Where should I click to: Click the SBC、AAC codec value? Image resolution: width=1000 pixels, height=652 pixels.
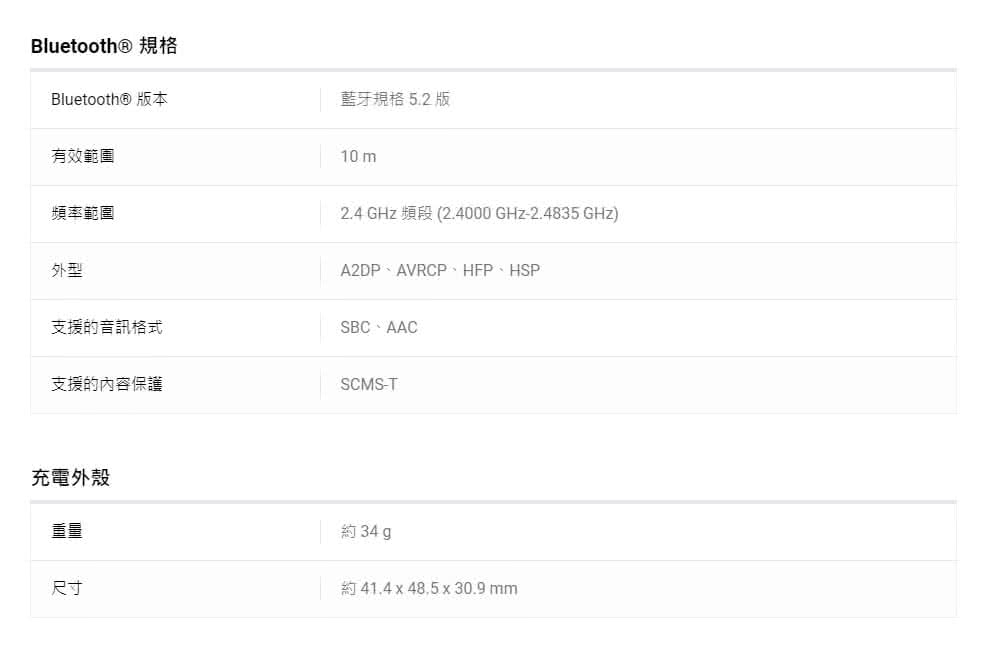[x=379, y=327]
